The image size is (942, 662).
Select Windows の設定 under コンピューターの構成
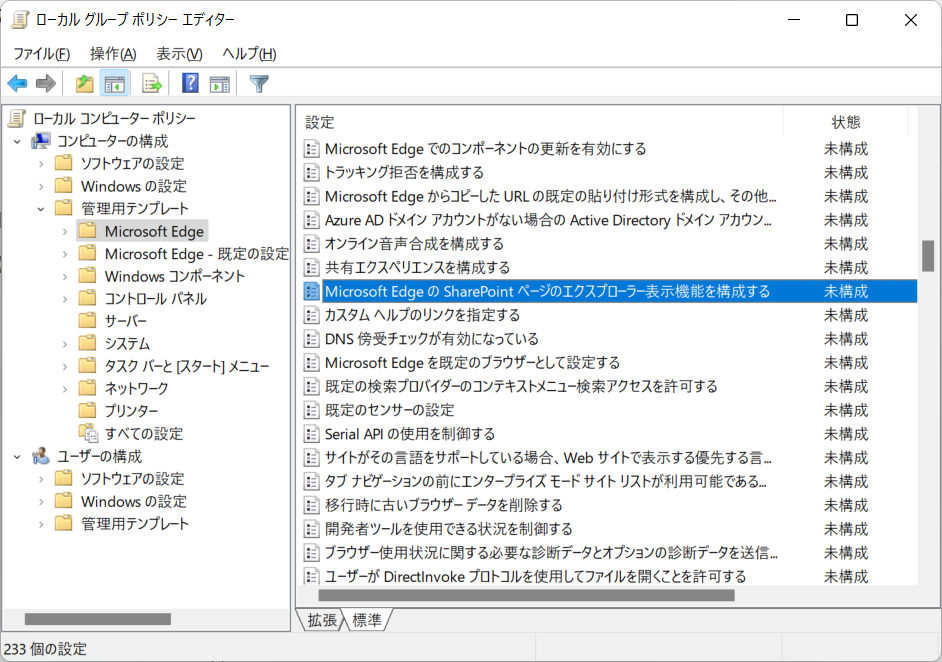tap(133, 186)
